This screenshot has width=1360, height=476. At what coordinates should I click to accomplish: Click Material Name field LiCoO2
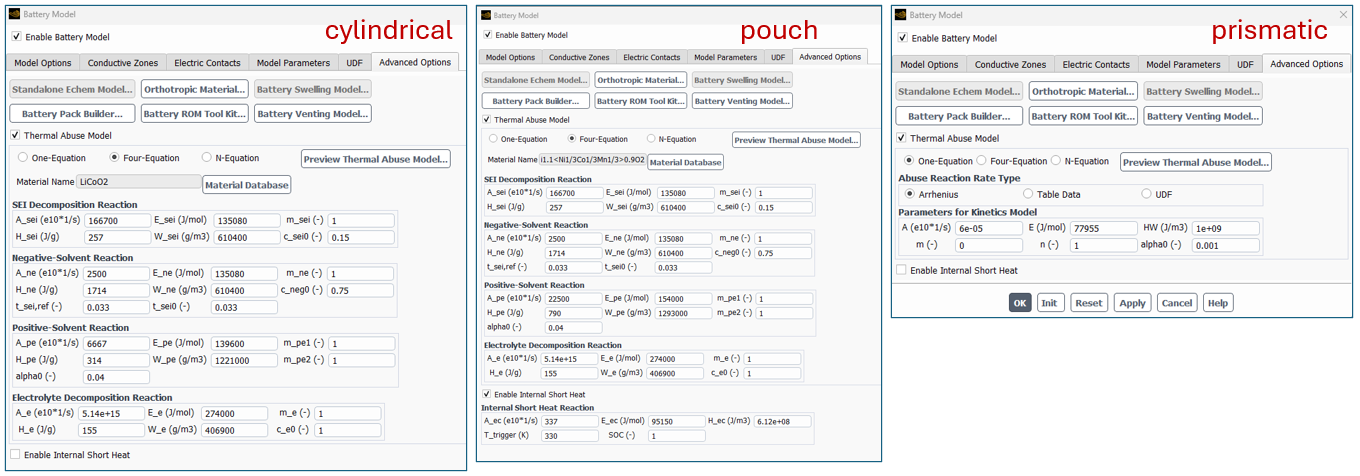point(140,182)
